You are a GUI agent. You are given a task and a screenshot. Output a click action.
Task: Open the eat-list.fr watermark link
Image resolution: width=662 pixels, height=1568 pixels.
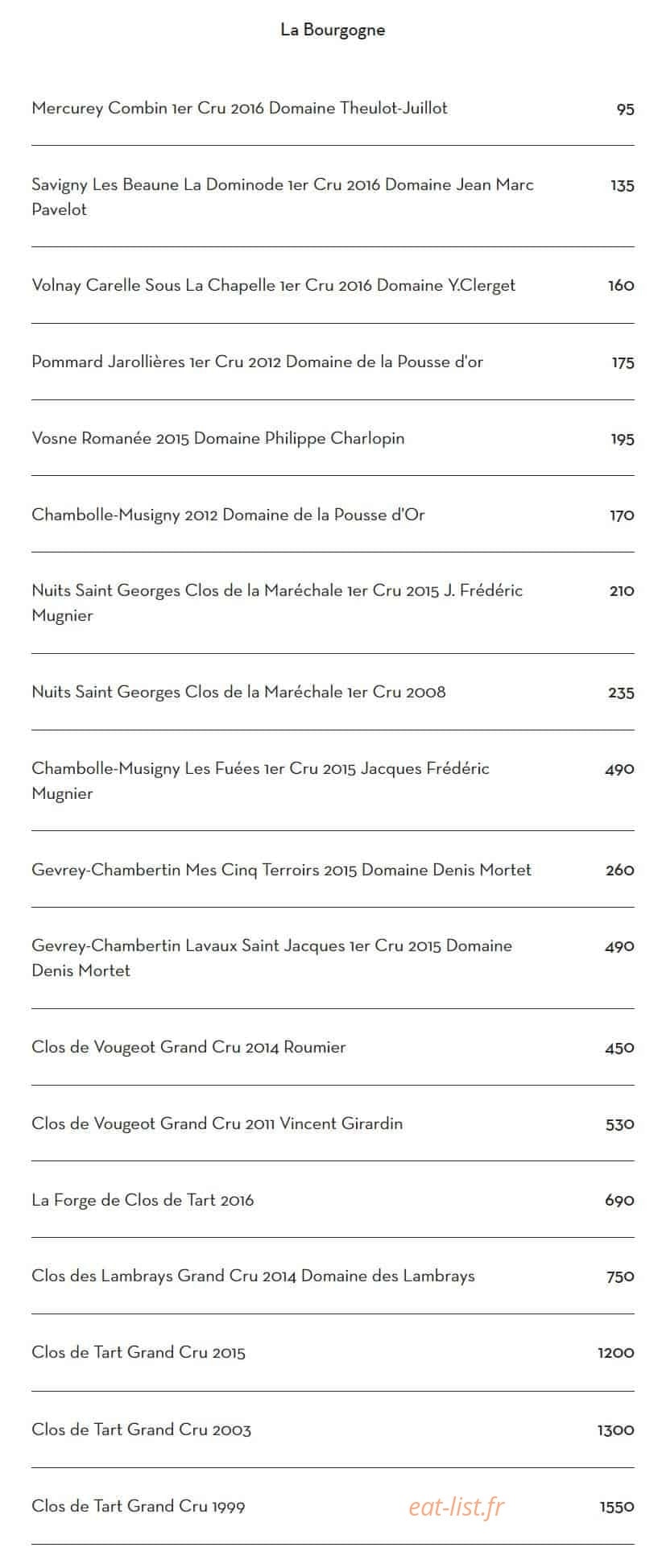pos(457,1507)
